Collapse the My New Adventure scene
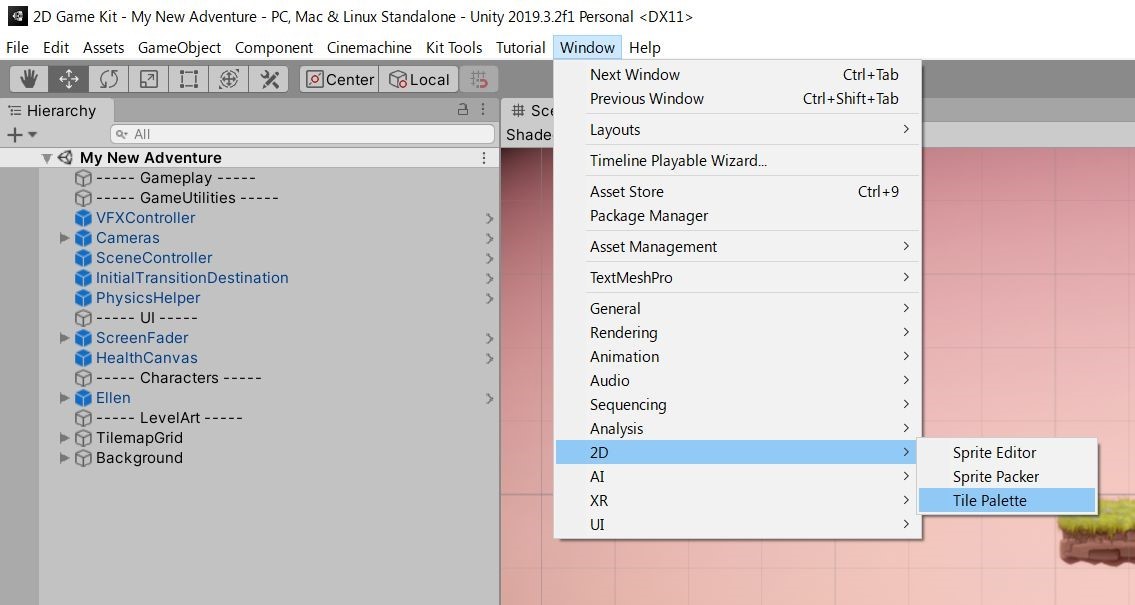 pos(47,158)
